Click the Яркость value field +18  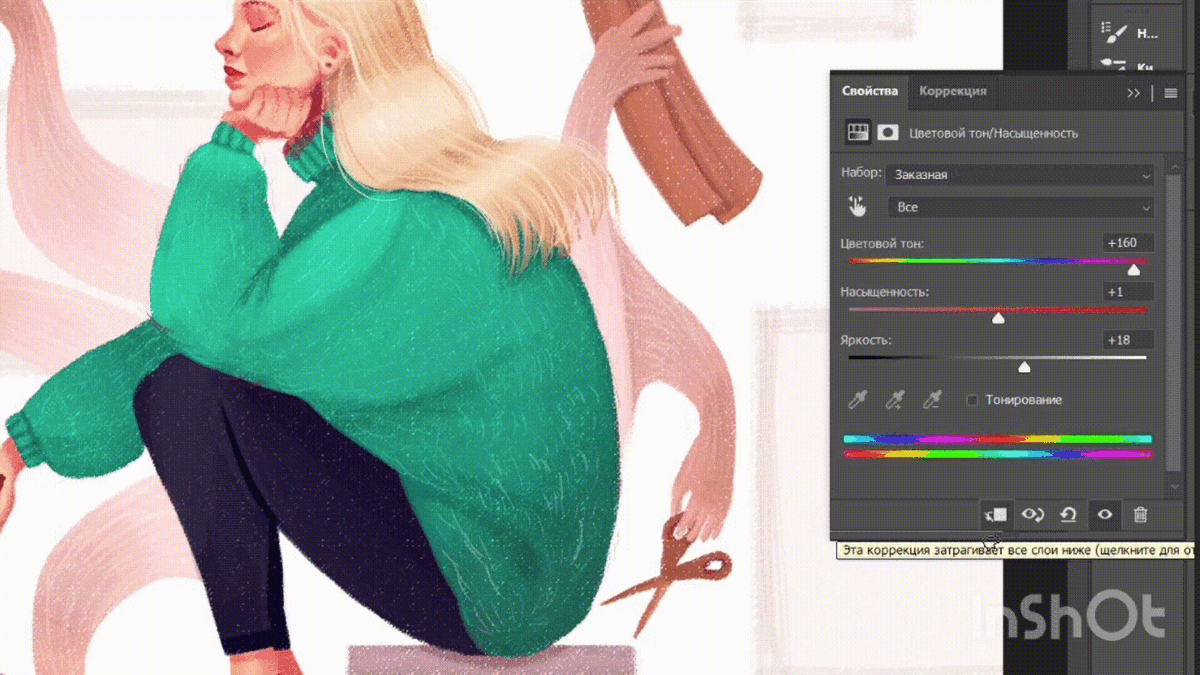point(1128,340)
